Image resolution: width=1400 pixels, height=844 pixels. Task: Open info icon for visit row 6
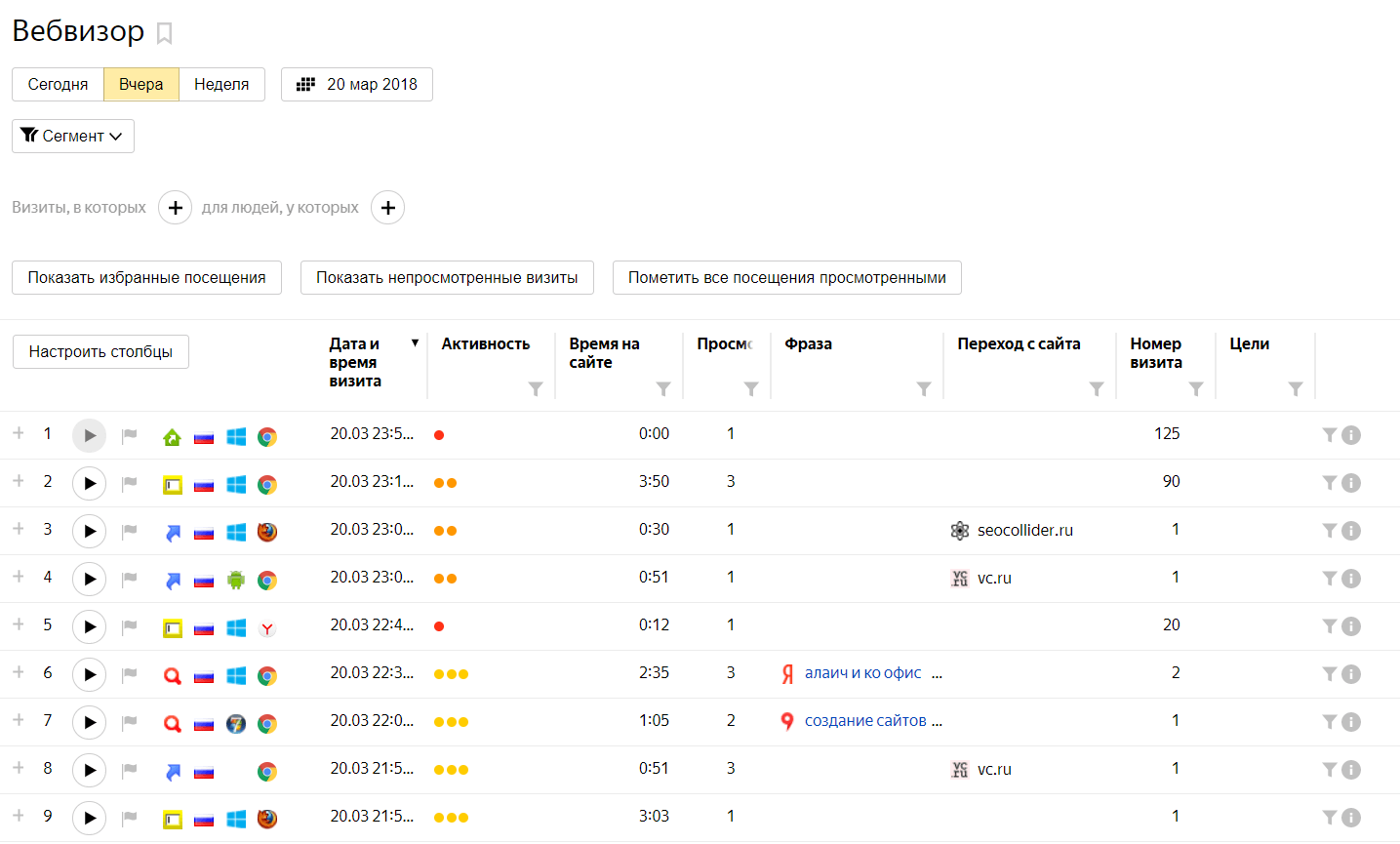[1351, 674]
